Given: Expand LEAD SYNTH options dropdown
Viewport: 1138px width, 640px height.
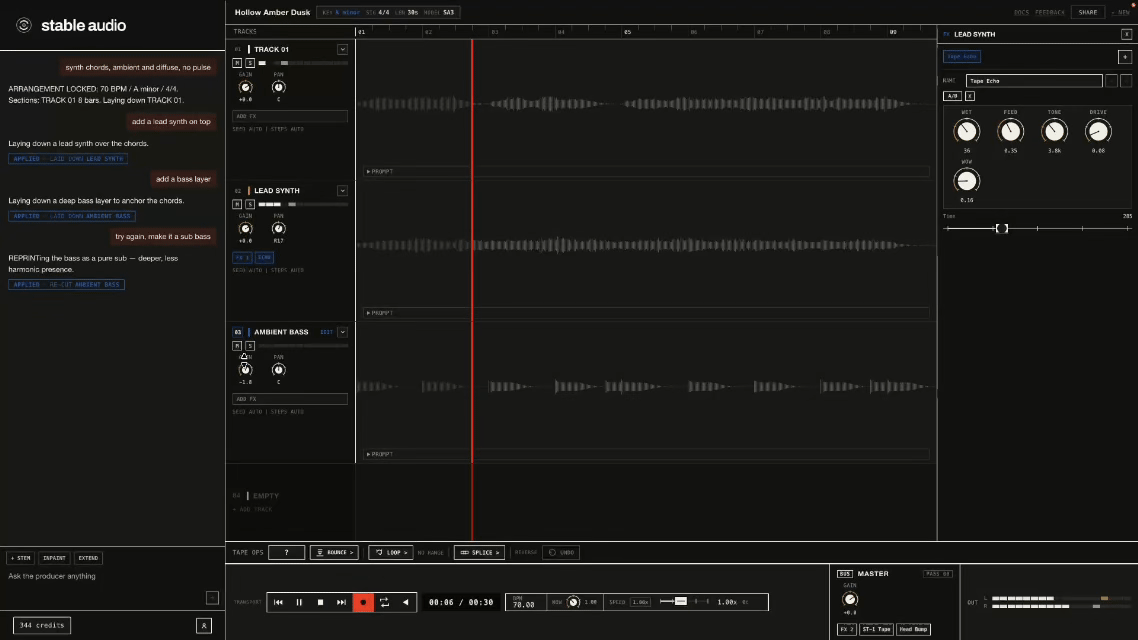Looking at the screenshot, I should point(342,191).
